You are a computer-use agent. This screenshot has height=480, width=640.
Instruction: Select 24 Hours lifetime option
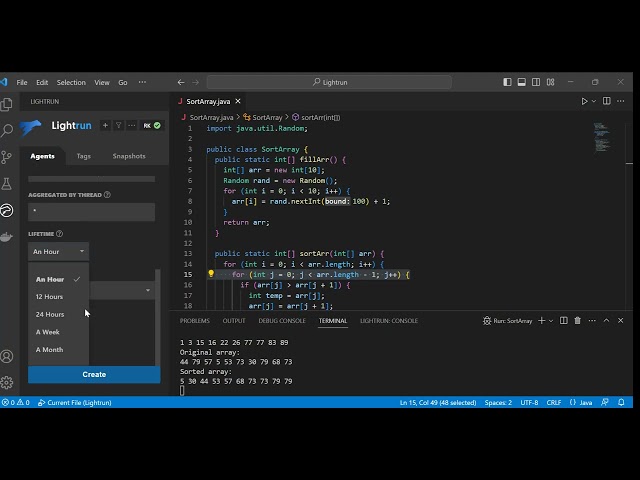(x=58, y=314)
